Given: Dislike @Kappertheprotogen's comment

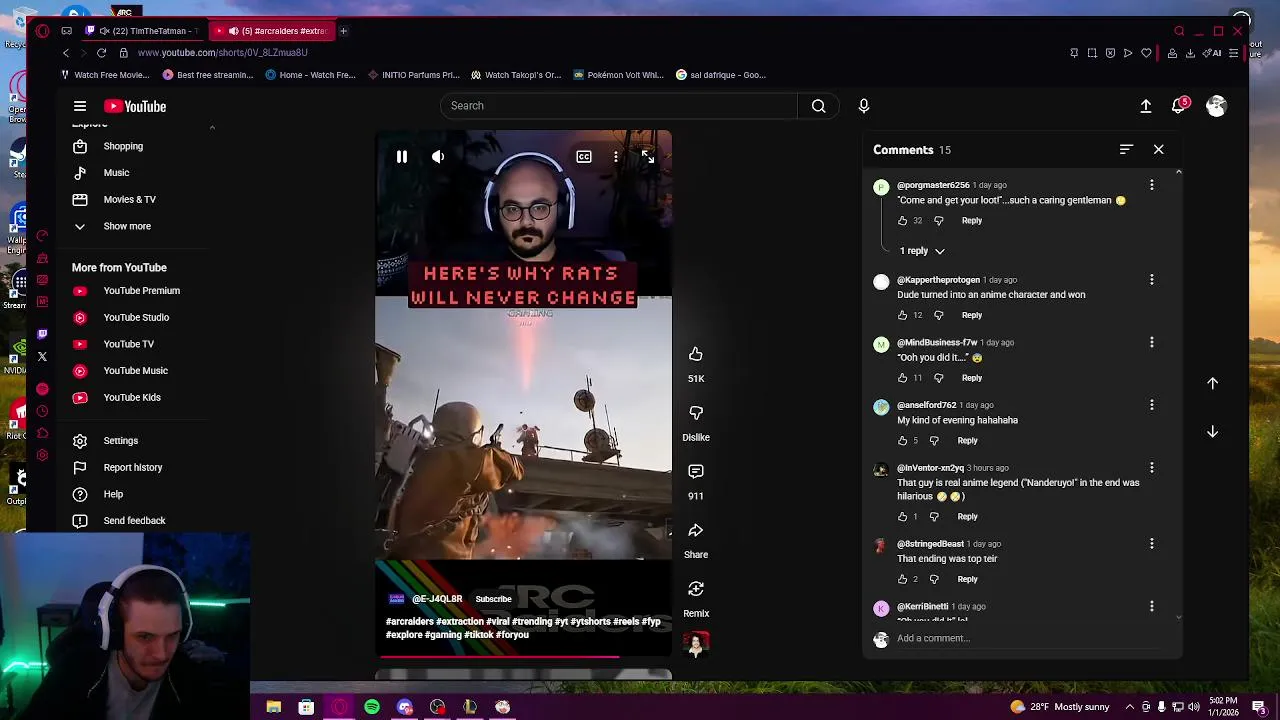Looking at the screenshot, I should tap(938, 316).
